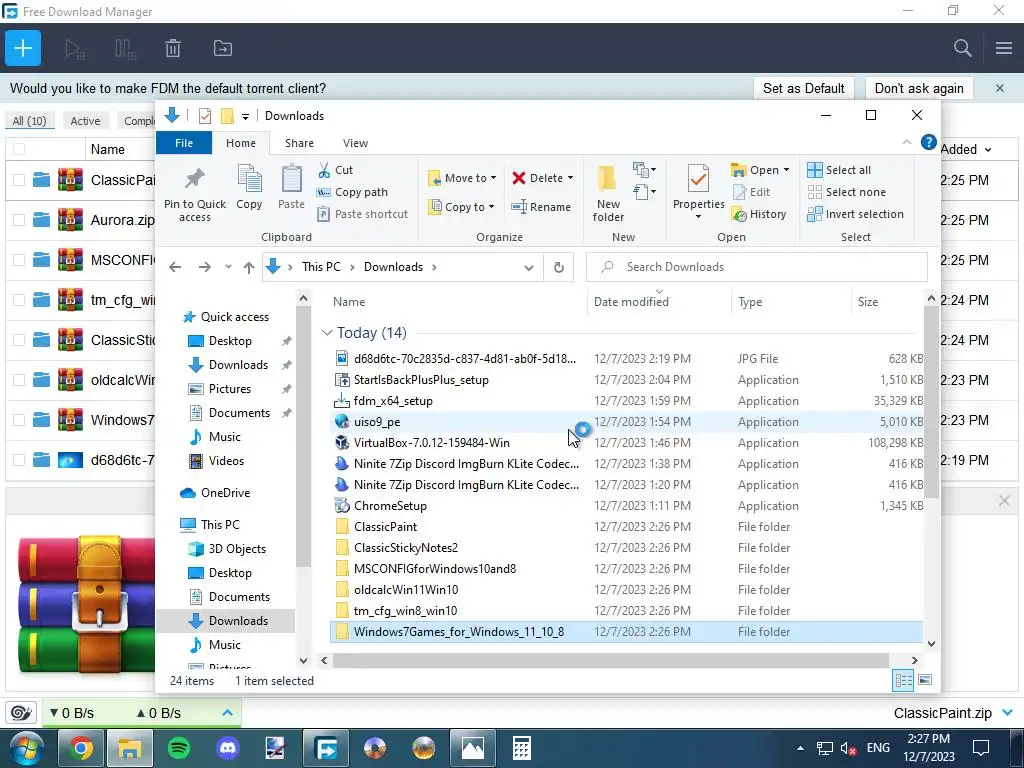
Task: Switch to details view button
Action: pyautogui.click(x=903, y=680)
